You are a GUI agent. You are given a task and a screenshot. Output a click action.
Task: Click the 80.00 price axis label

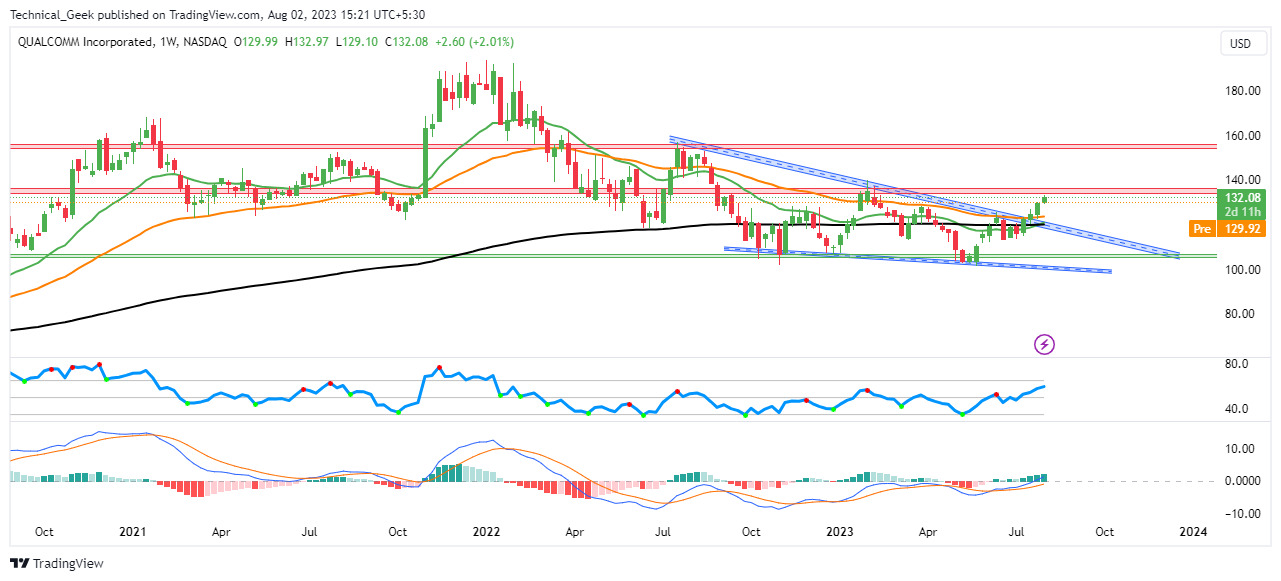coord(1240,314)
